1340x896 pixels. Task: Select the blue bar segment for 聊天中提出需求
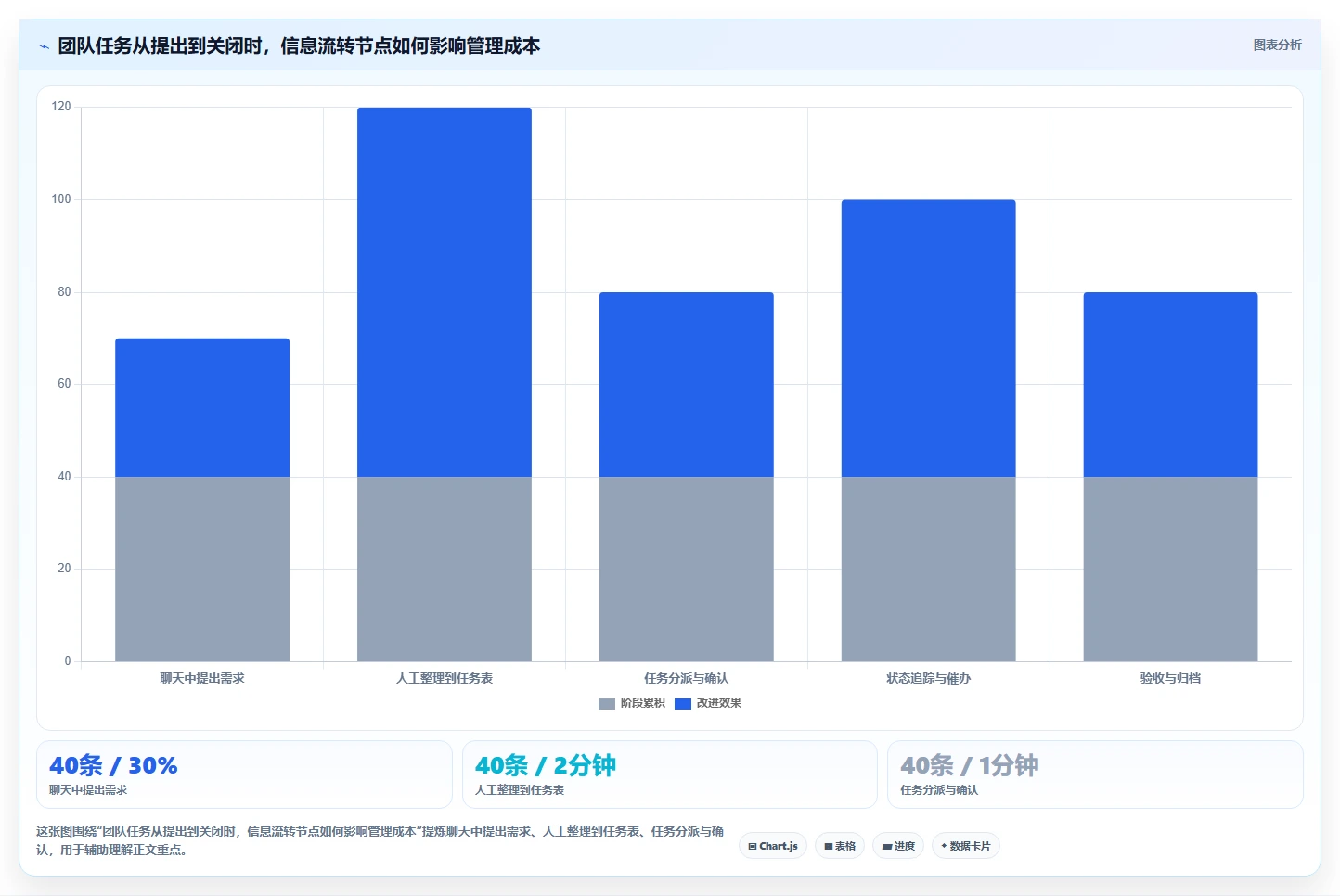[x=202, y=408]
